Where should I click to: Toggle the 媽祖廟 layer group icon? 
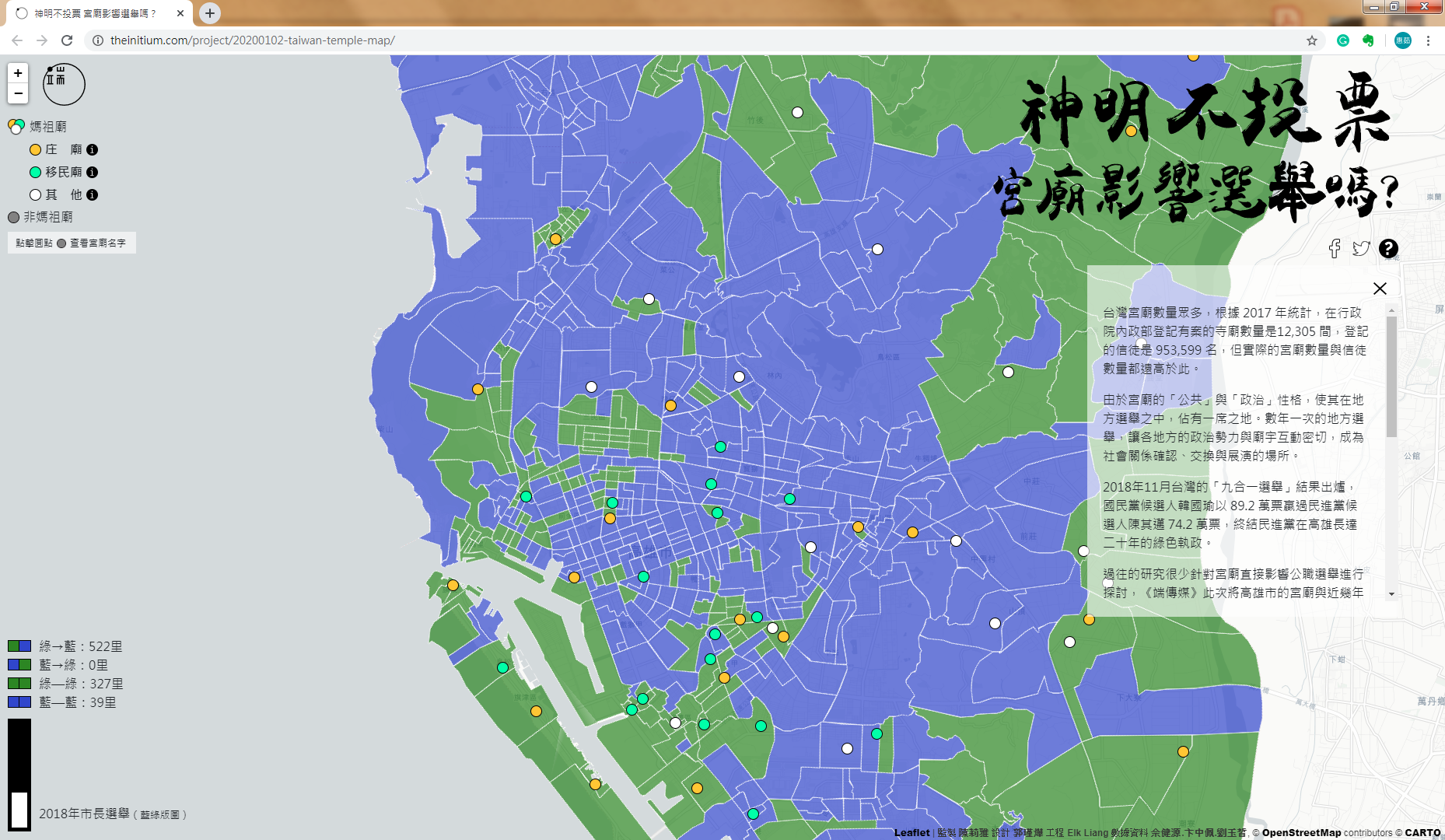(x=16, y=126)
